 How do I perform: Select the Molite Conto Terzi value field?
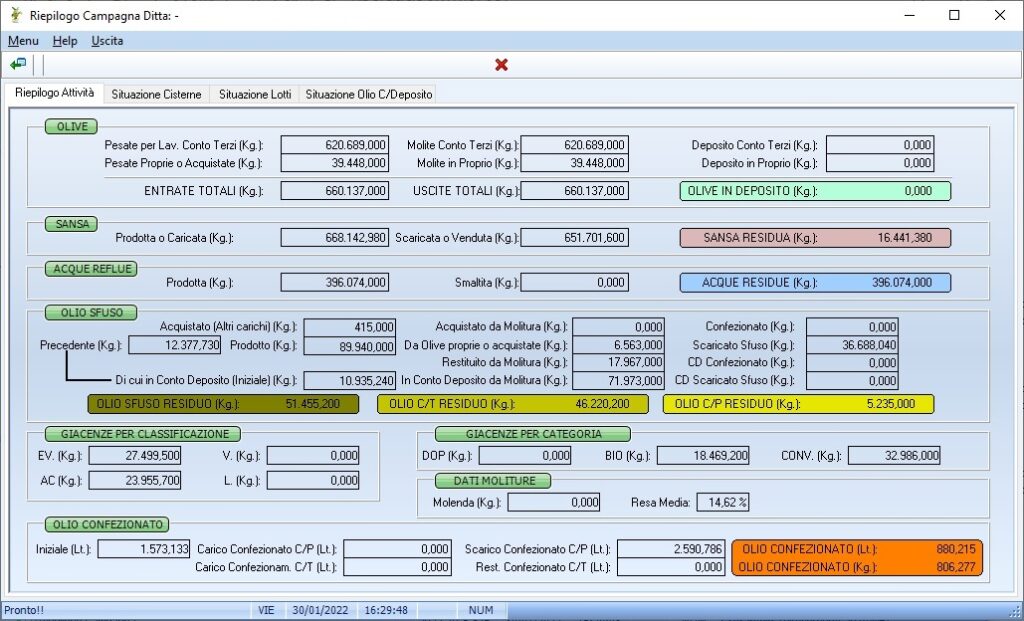pos(575,145)
